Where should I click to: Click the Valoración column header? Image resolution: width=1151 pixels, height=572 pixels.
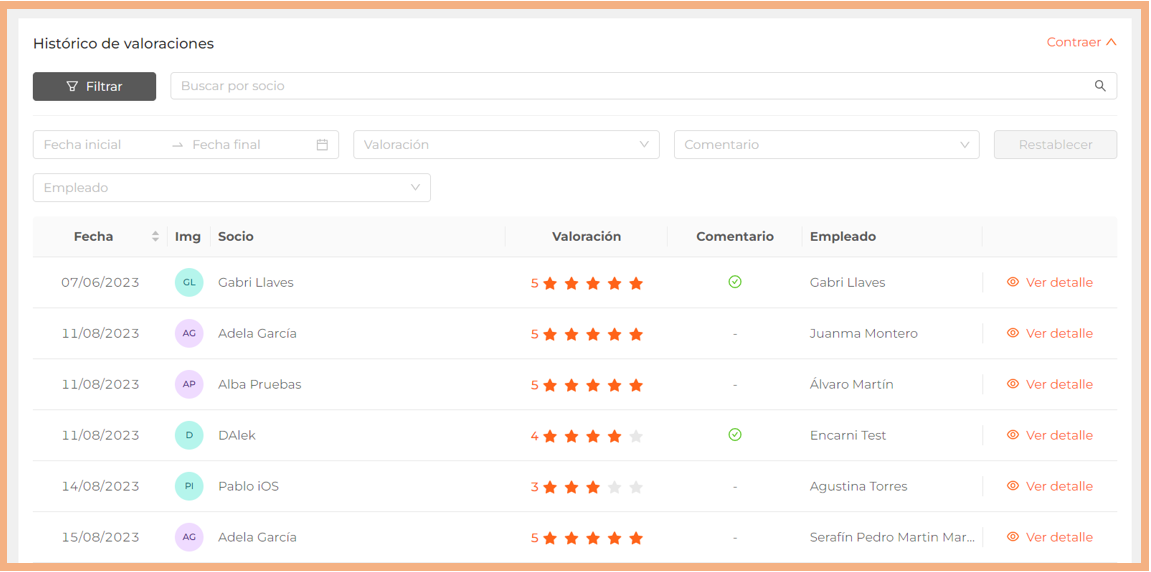[587, 236]
